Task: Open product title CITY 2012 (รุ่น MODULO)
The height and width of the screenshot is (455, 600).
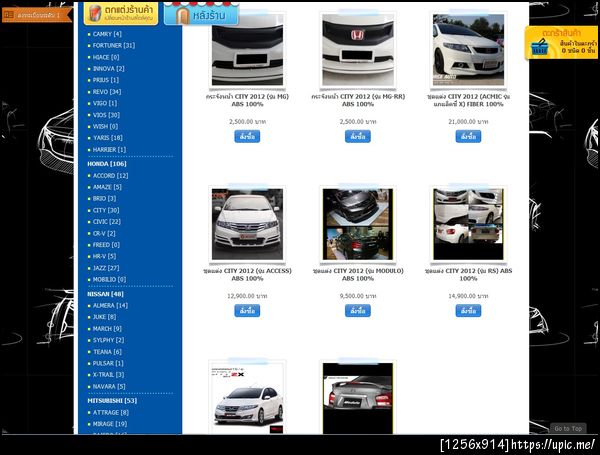Action: coord(358,275)
